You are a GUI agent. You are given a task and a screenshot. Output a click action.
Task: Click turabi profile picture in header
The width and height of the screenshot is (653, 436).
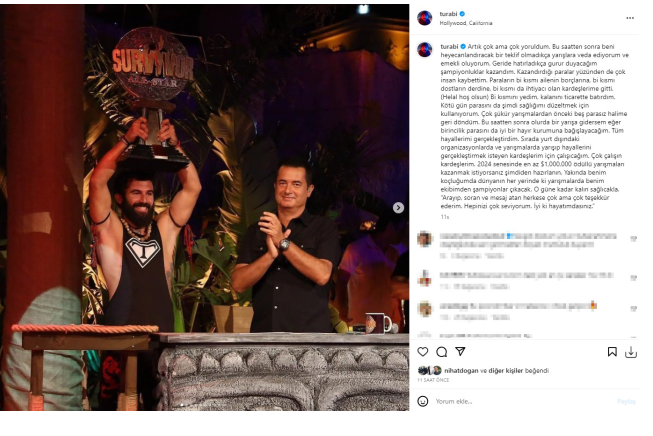[425, 18]
